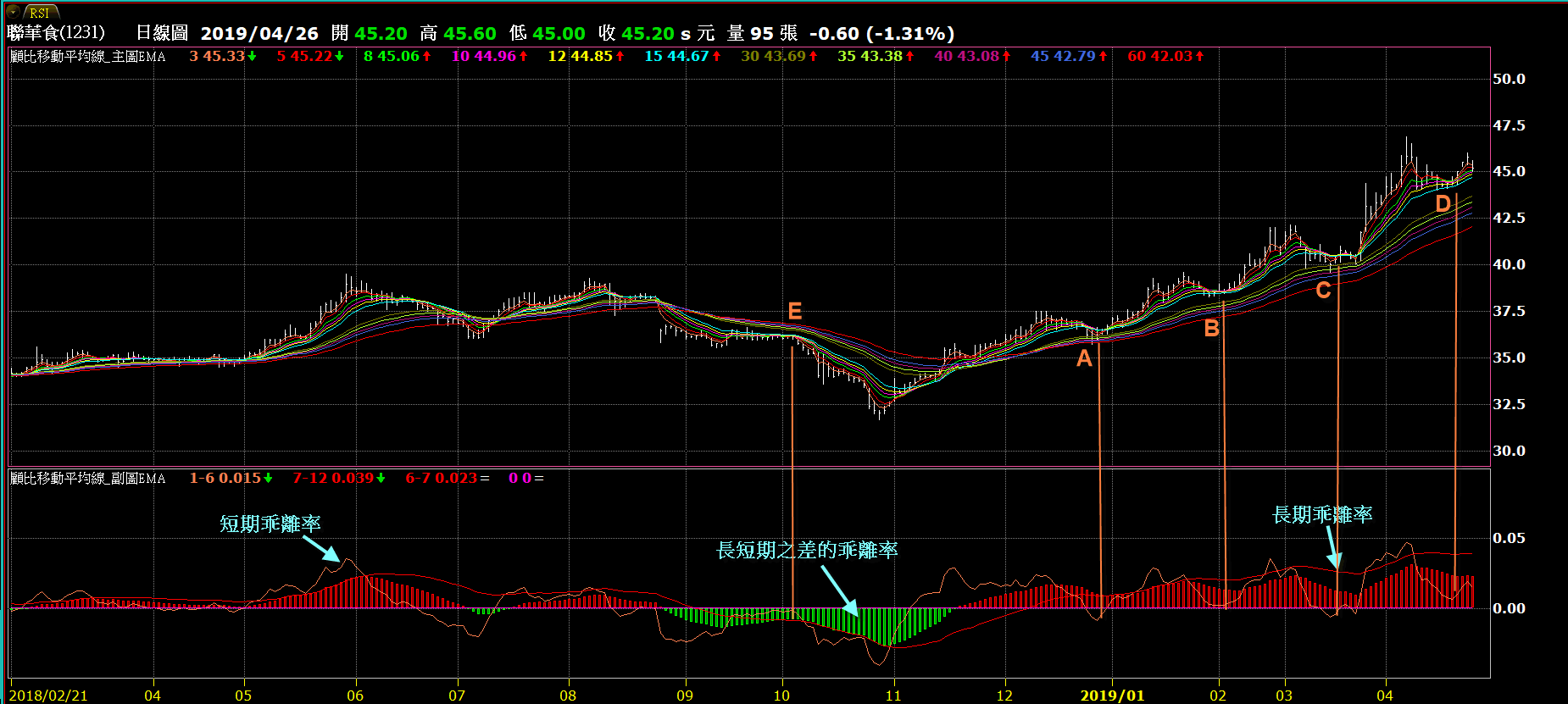This screenshot has height=704, width=1568.
Task: Switch to the RSI tab
Action: 40,13
